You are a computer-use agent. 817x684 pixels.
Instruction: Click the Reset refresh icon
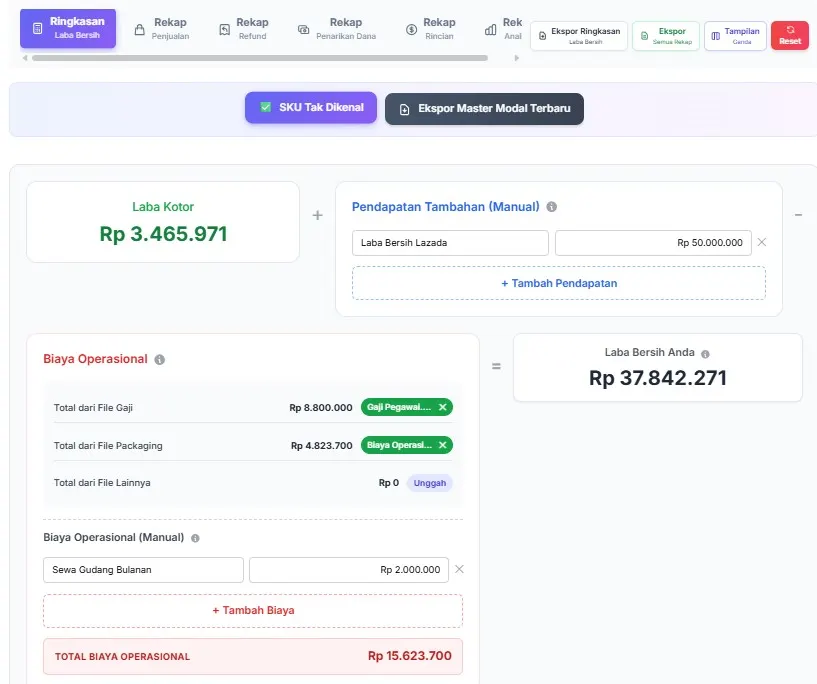[x=790, y=30]
